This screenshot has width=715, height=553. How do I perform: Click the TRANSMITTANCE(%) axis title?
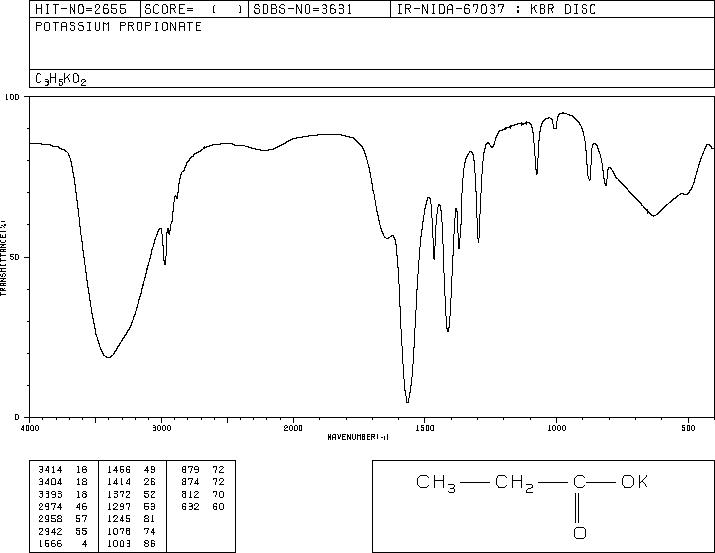[x=3, y=258]
